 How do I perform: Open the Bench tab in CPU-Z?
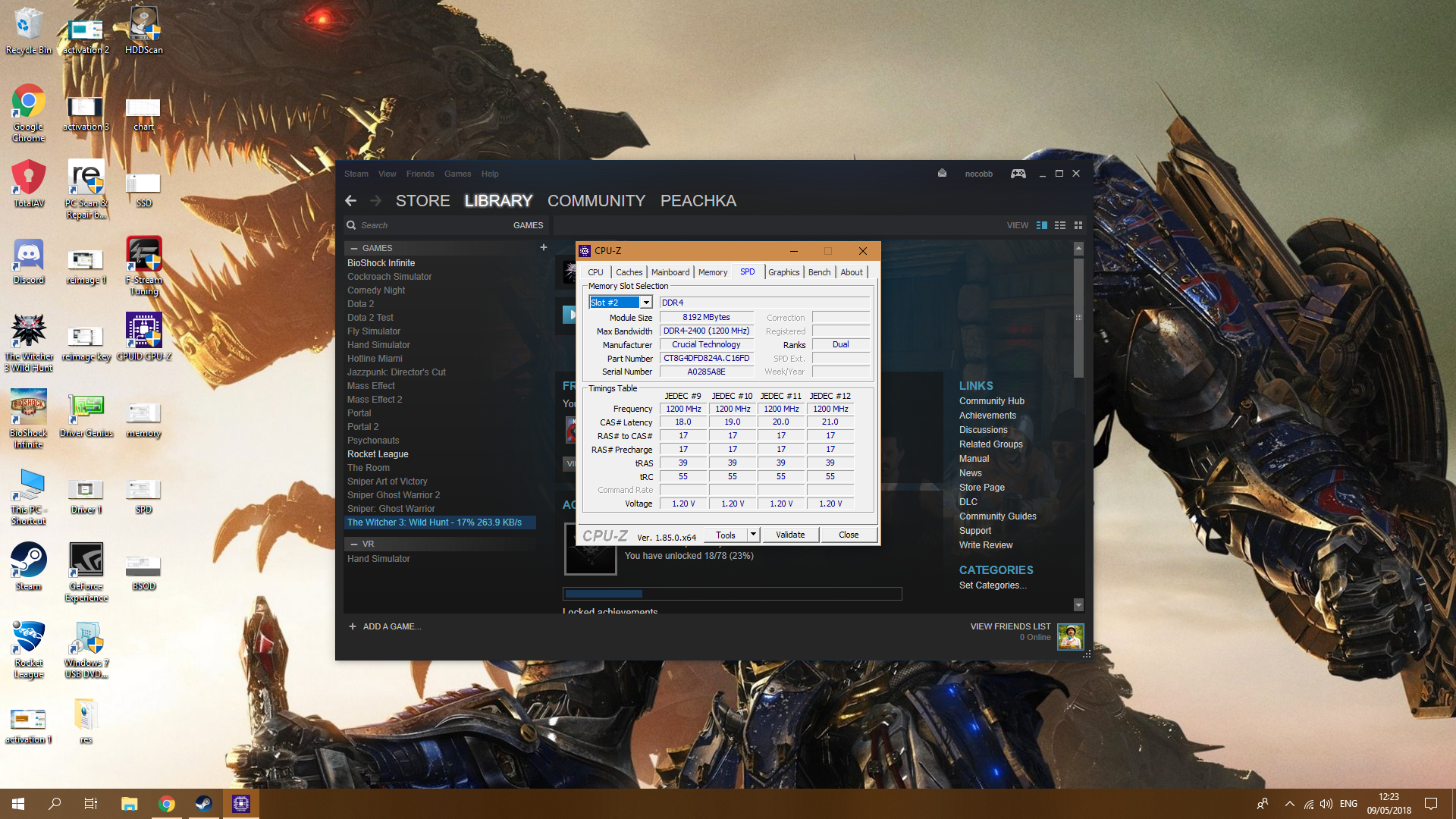click(819, 272)
